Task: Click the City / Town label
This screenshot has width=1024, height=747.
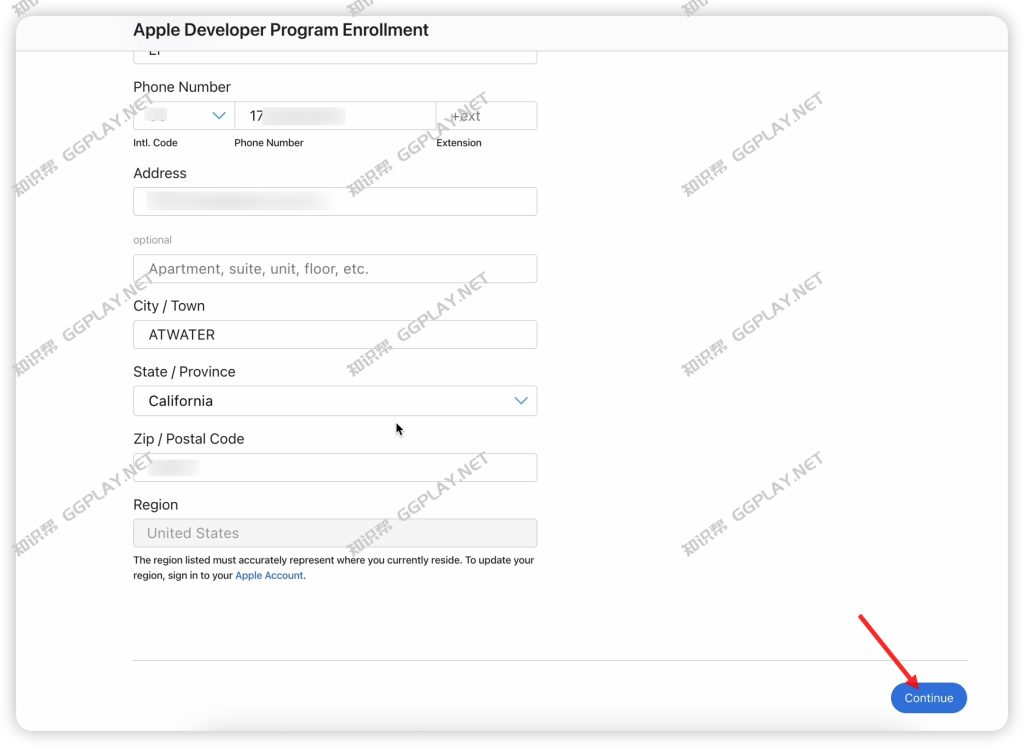Action: [x=169, y=306]
